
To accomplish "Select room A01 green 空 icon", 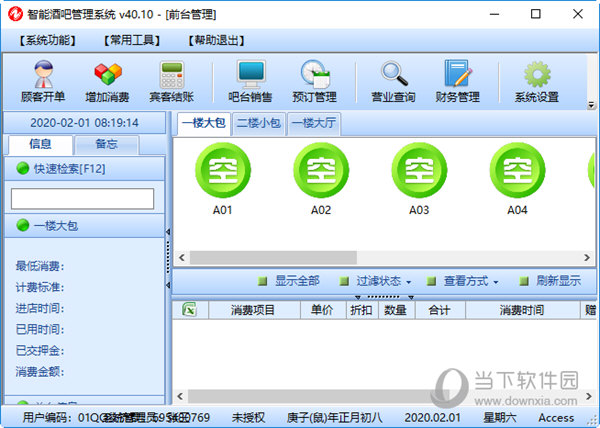I will [223, 170].
